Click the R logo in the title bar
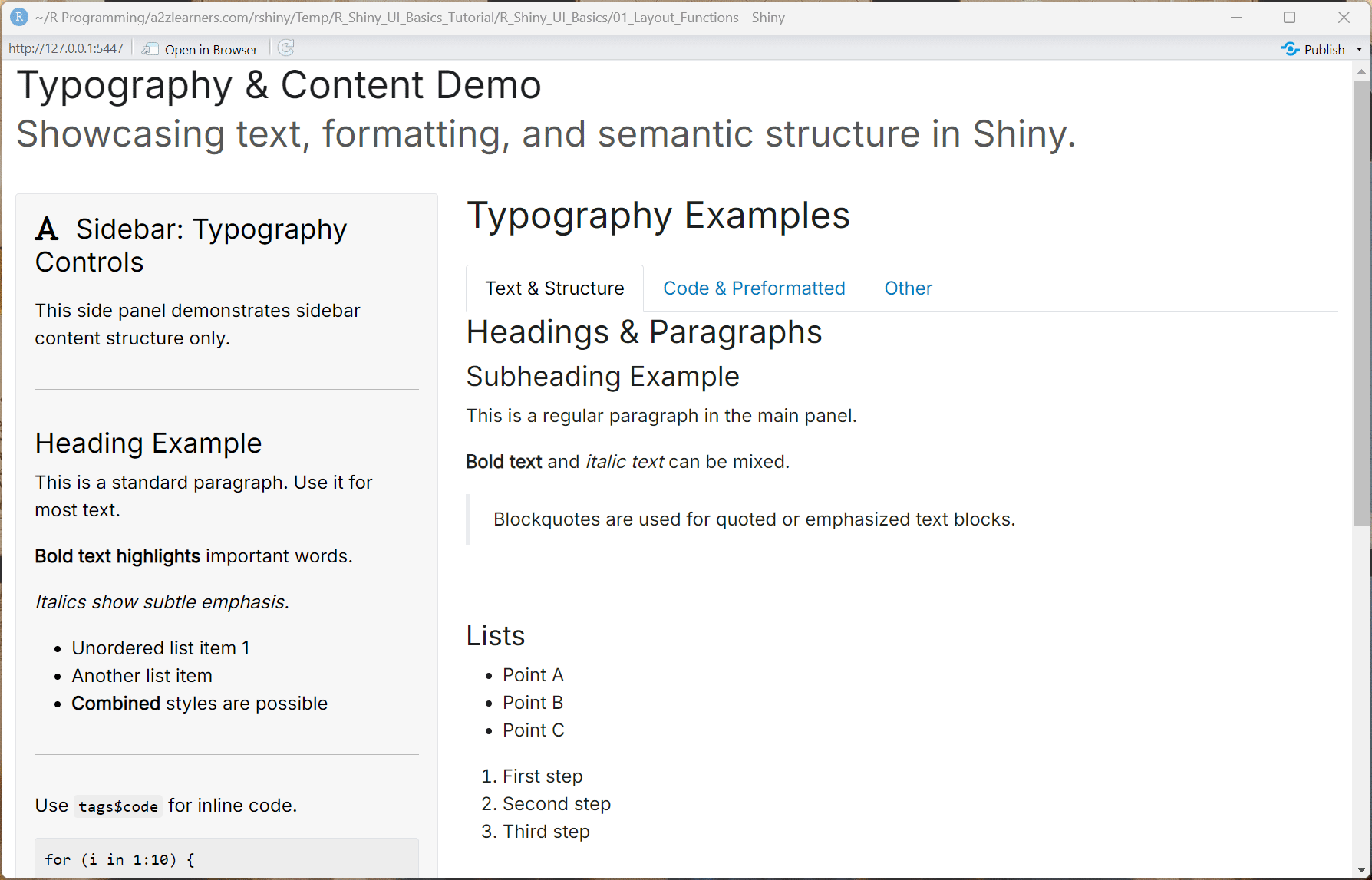Image resolution: width=1372 pixels, height=880 pixels. click(x=18, y=17)
